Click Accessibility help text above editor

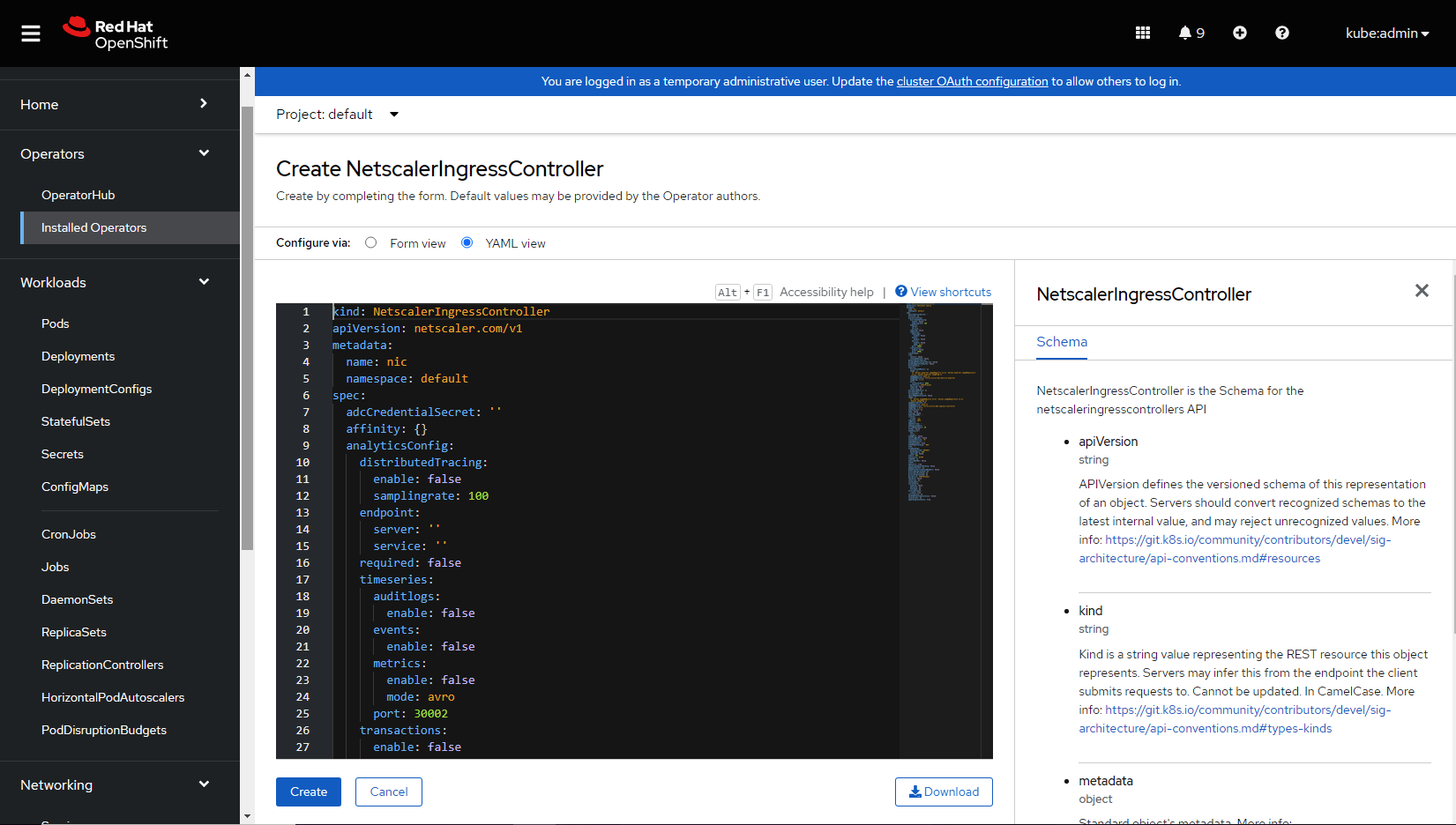[826, 292]
